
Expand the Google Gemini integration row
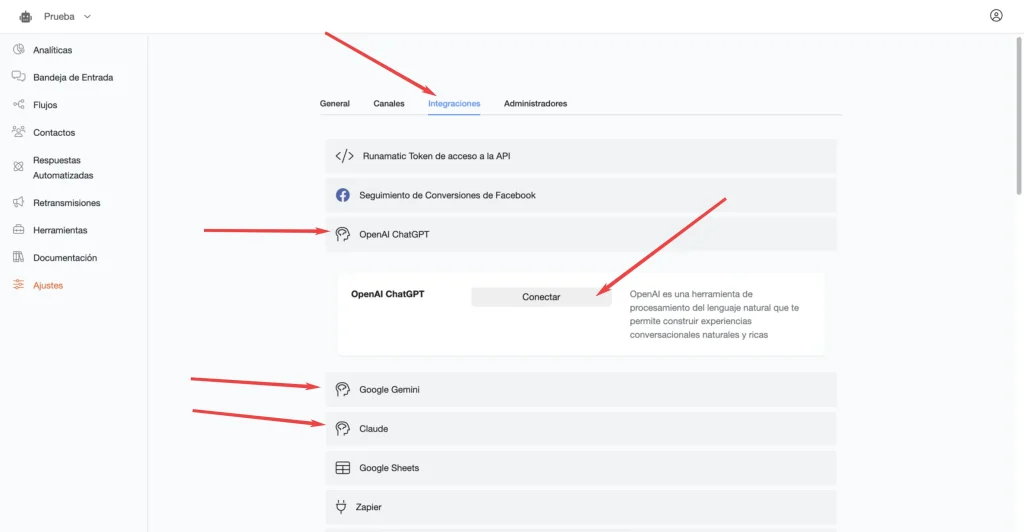pos(581,390)
